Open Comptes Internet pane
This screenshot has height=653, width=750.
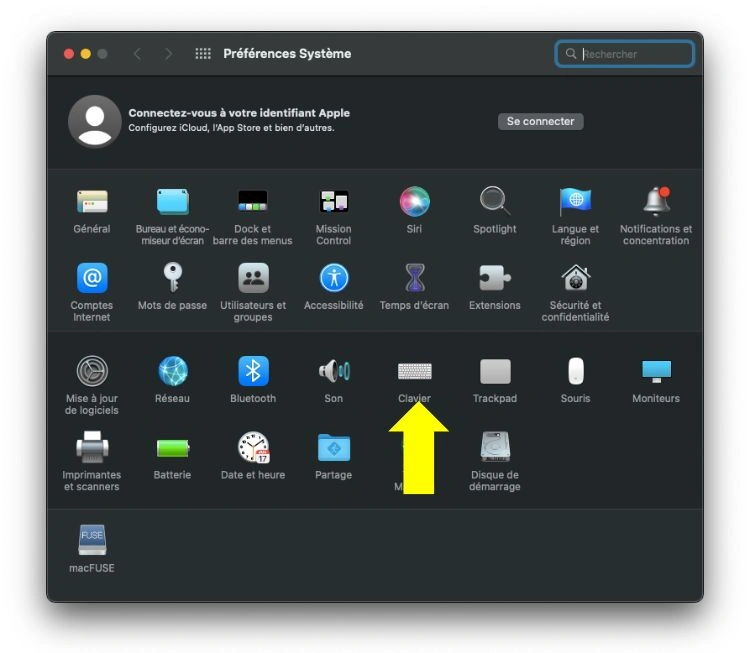click(x=92, y=277)
